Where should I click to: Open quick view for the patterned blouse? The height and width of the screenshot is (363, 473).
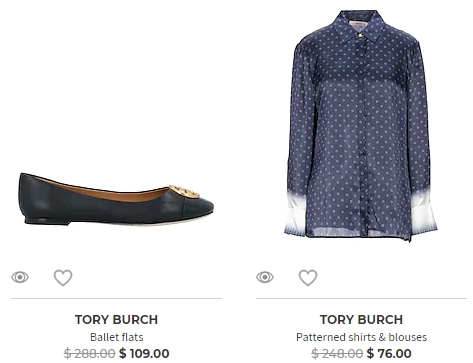pos(265,277)
